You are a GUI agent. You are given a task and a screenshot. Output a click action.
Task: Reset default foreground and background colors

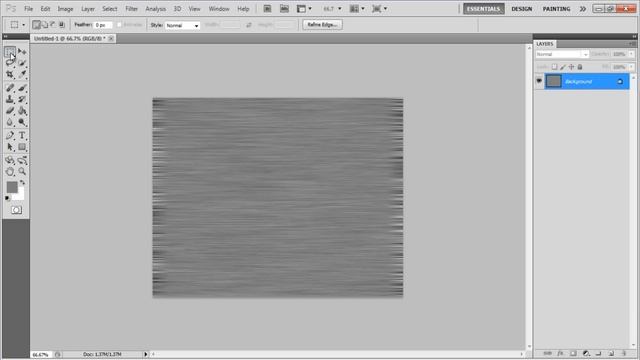click(x=7, y=198)
